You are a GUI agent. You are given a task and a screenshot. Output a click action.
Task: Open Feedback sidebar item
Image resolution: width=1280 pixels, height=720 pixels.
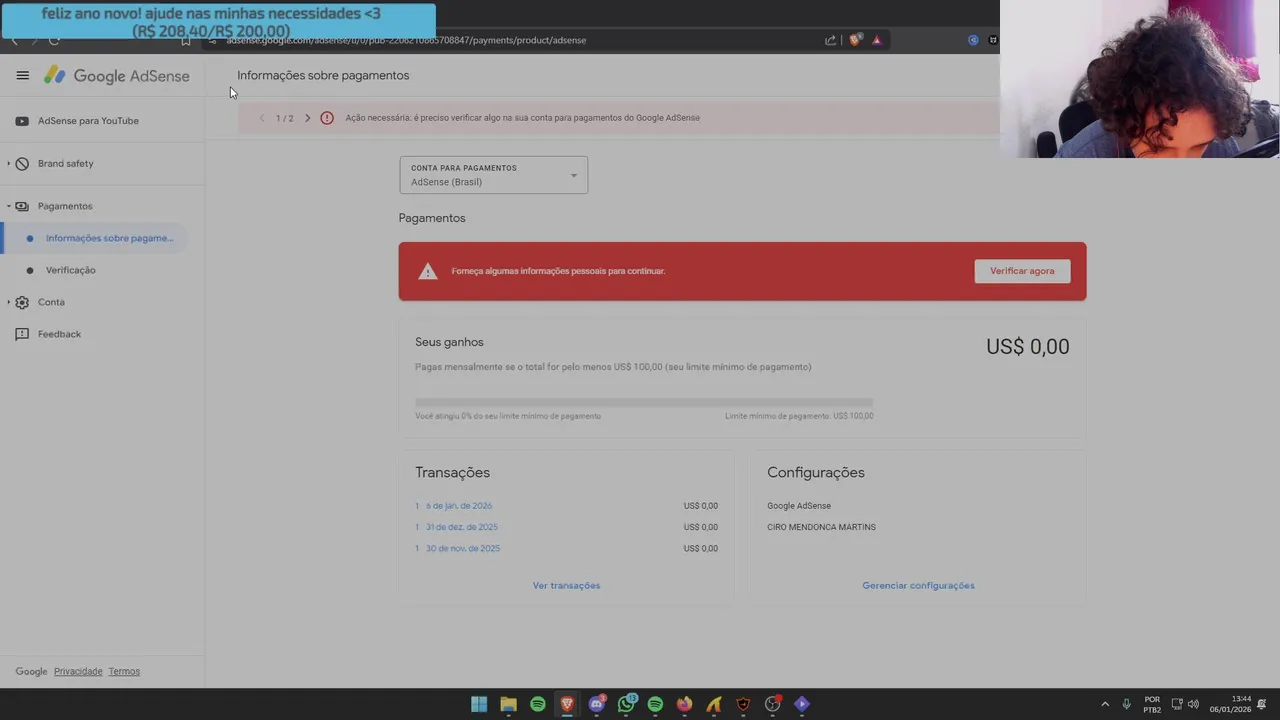59,334
